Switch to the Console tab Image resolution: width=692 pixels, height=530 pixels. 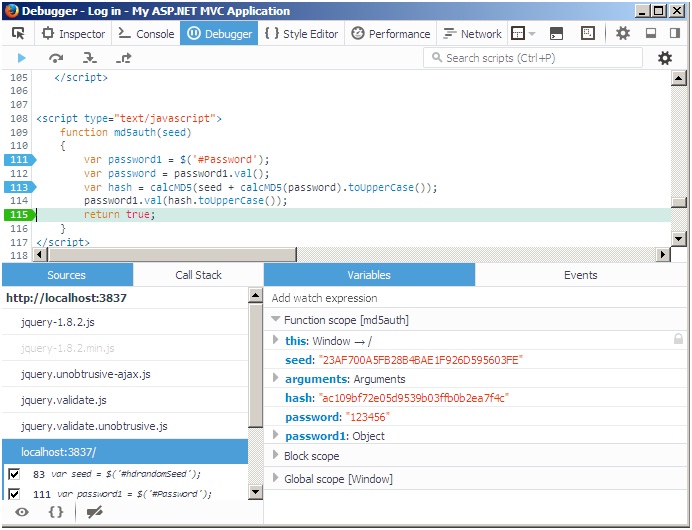[146, 34]
